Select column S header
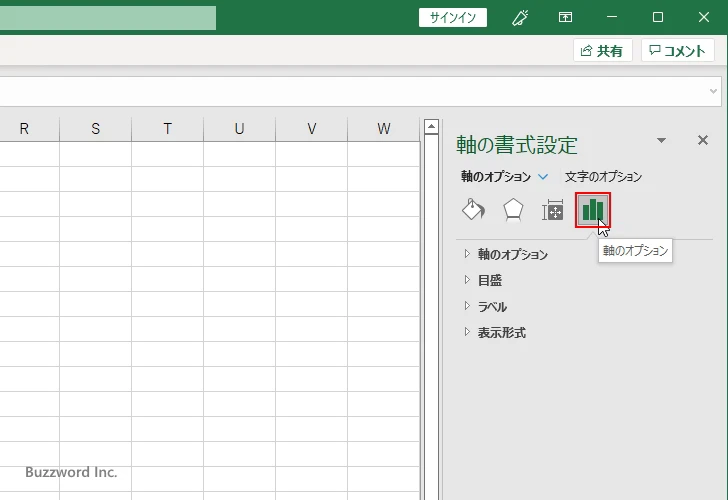Viewport: 728px width, 500px height. (x=96, y=129)
